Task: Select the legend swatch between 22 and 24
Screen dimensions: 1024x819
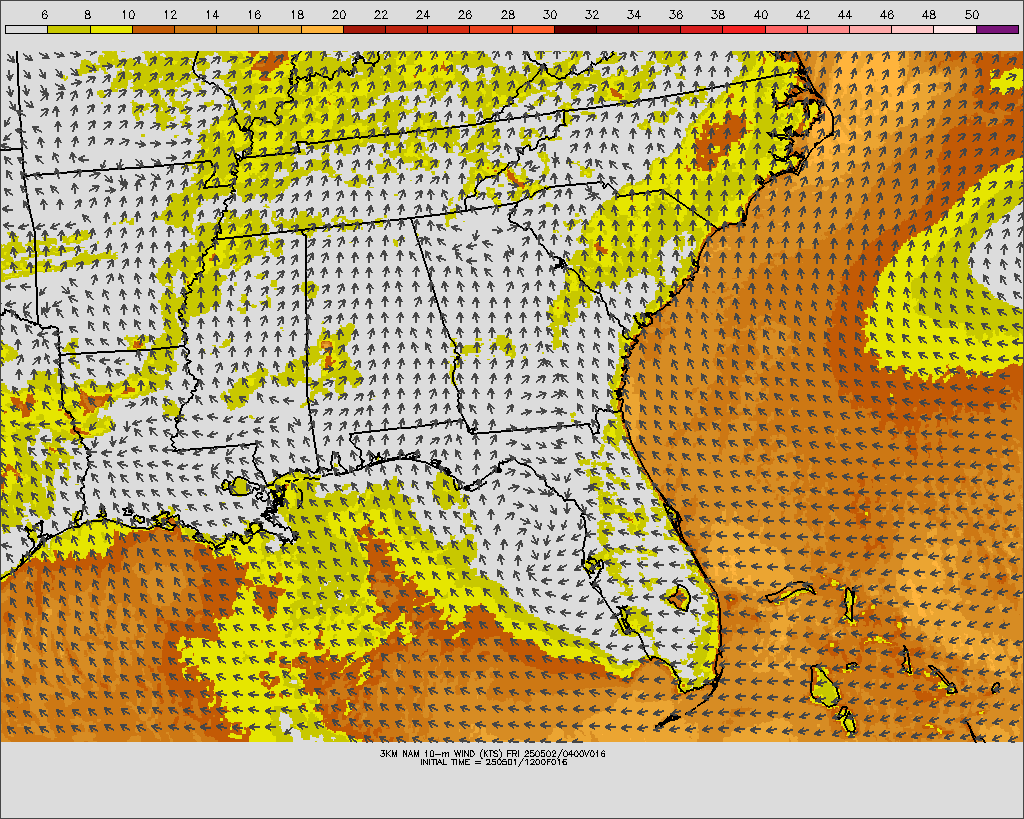Action: point(407,29)
